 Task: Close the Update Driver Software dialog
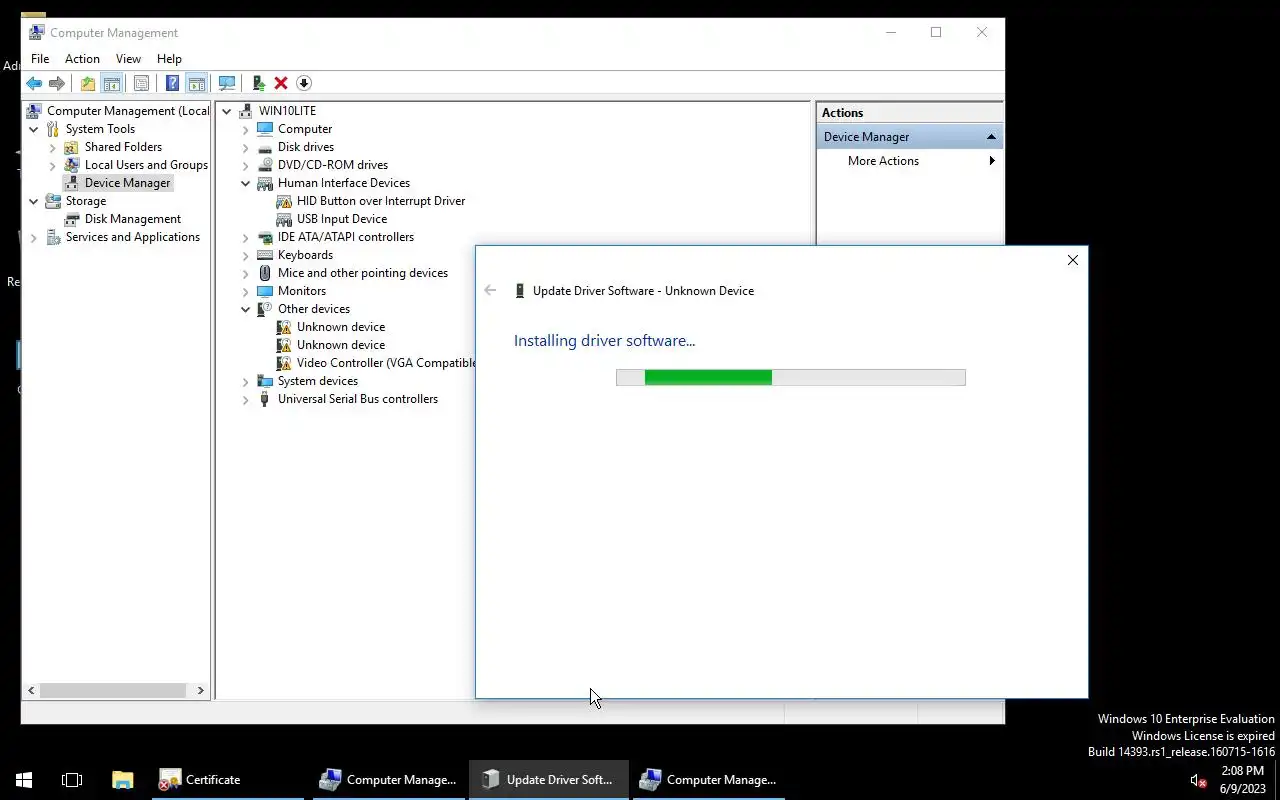point(1072,260)
